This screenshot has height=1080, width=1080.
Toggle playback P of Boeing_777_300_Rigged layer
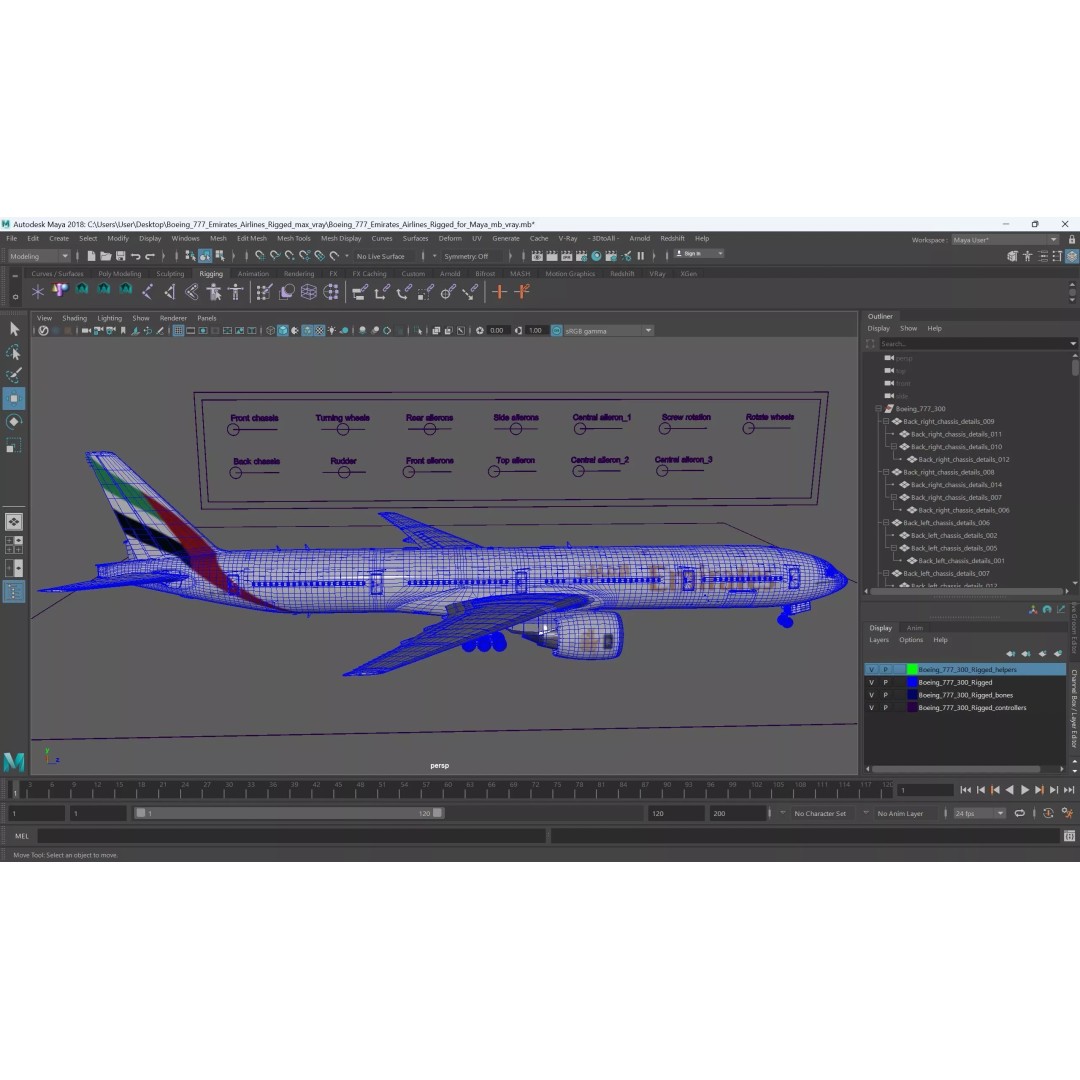pos(886,683)
